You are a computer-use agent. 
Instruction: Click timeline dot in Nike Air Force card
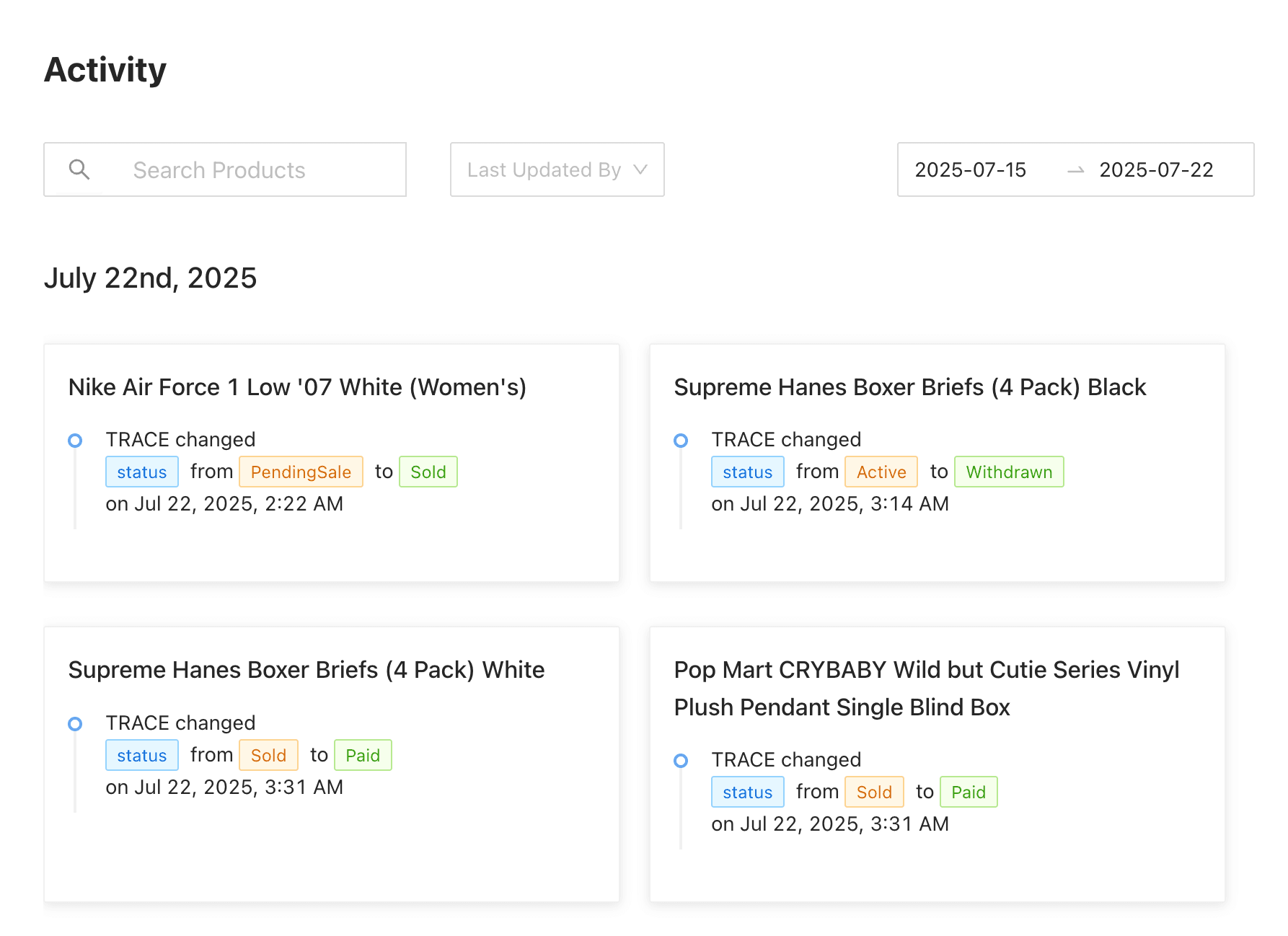tap(75, 441)
